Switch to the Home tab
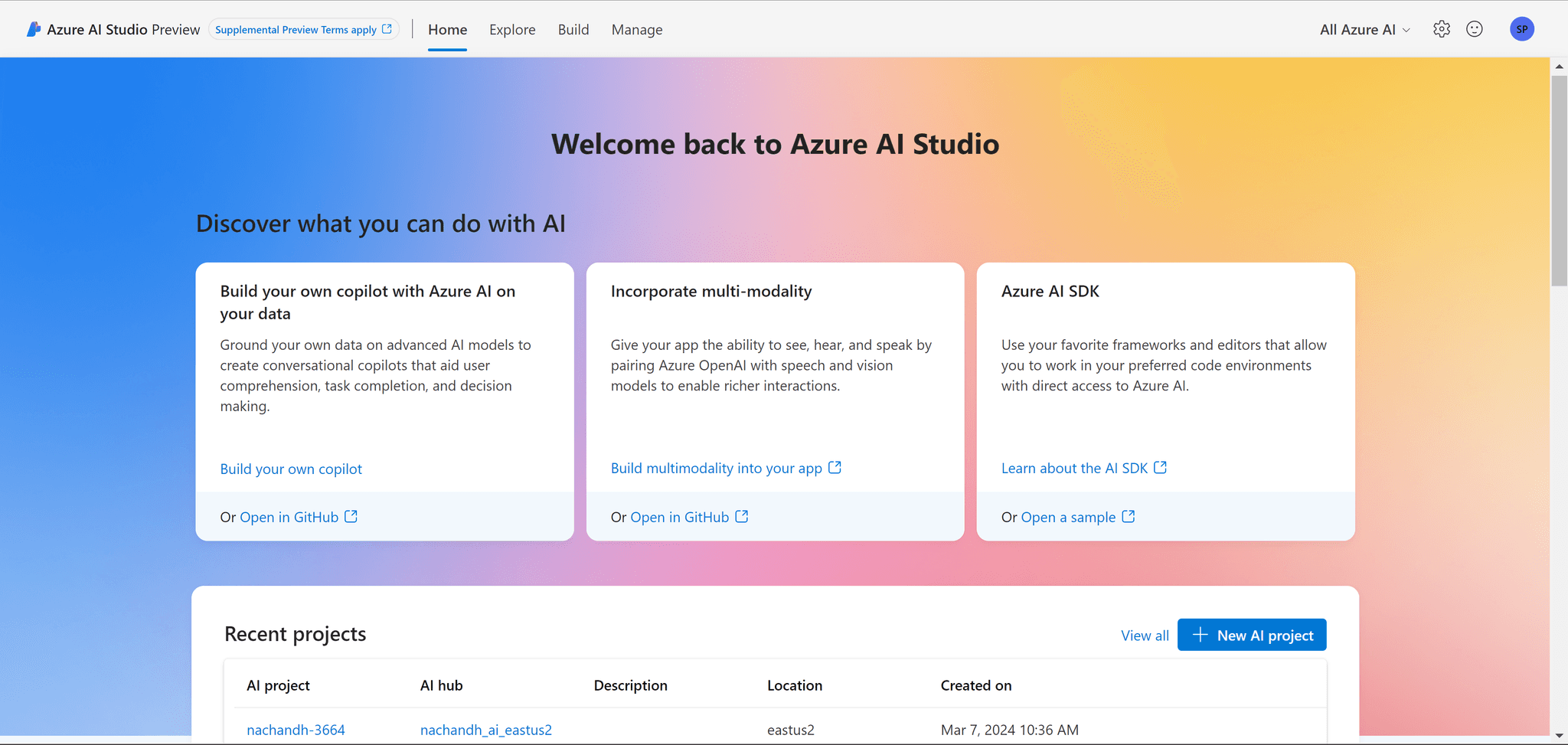Viewport: 1568px width, 745px height. click(448, 29)
